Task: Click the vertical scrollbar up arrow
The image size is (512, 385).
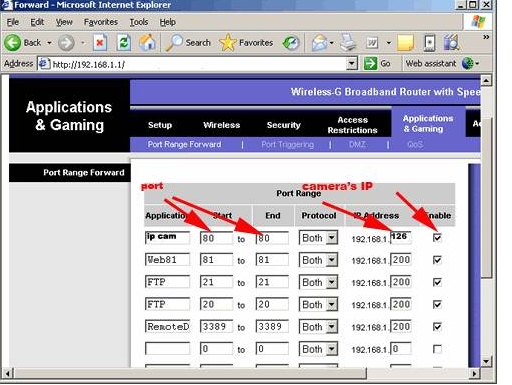Action: click(486, 80)
